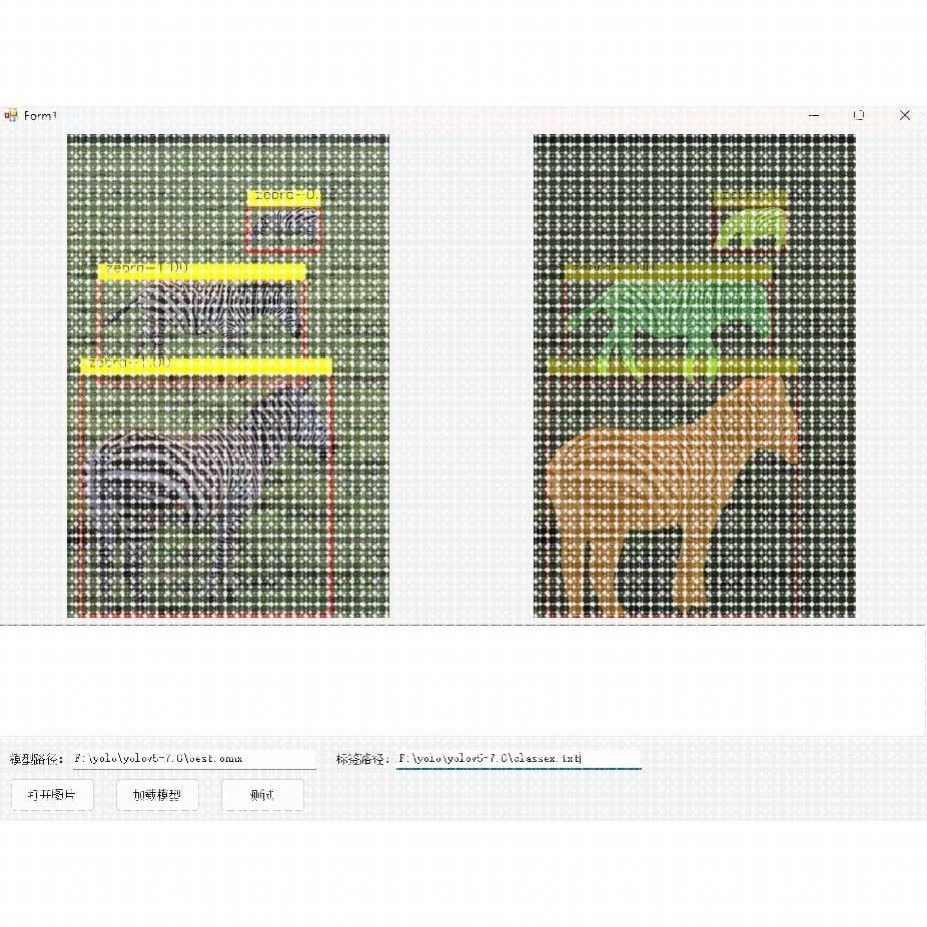The height and width of the screenshot is (927, 927).
Task: Click the left detection result image
Action: [x=228, y=375]
